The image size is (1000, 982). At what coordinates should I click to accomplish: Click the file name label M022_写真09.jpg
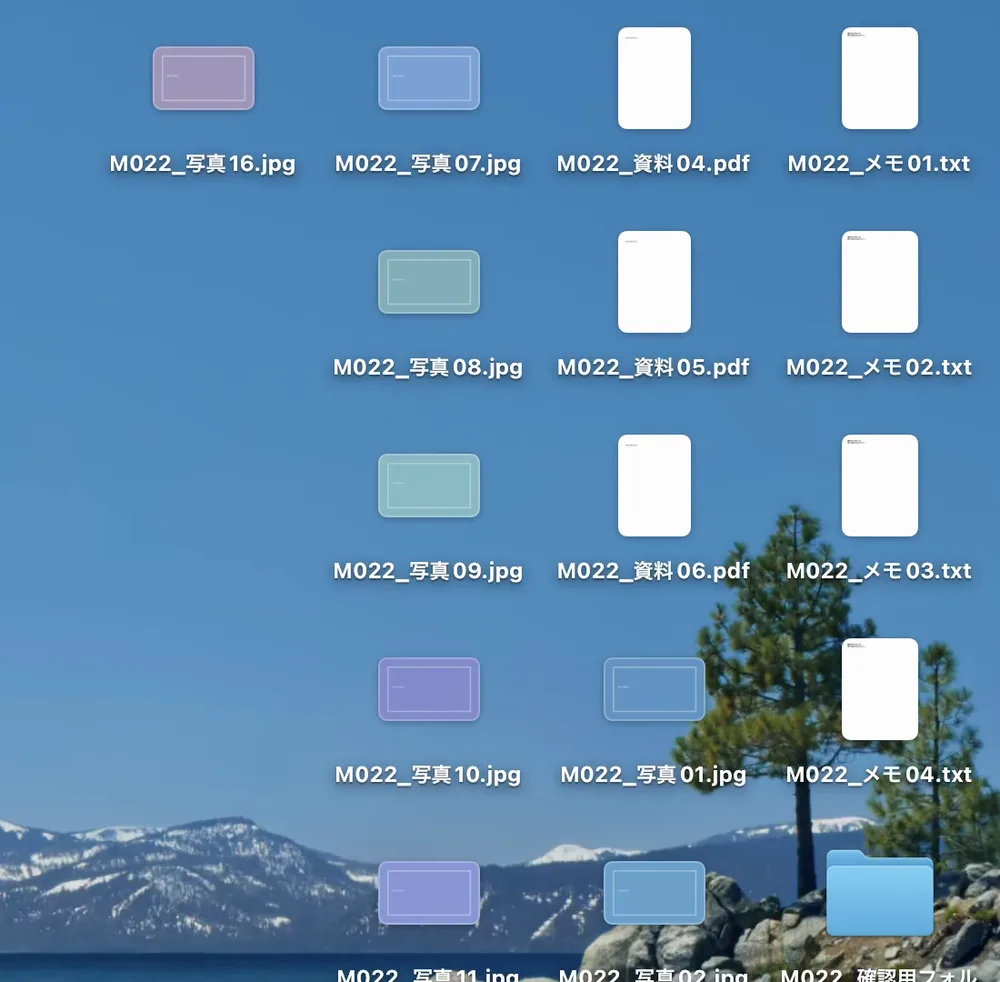coord(428,571)
